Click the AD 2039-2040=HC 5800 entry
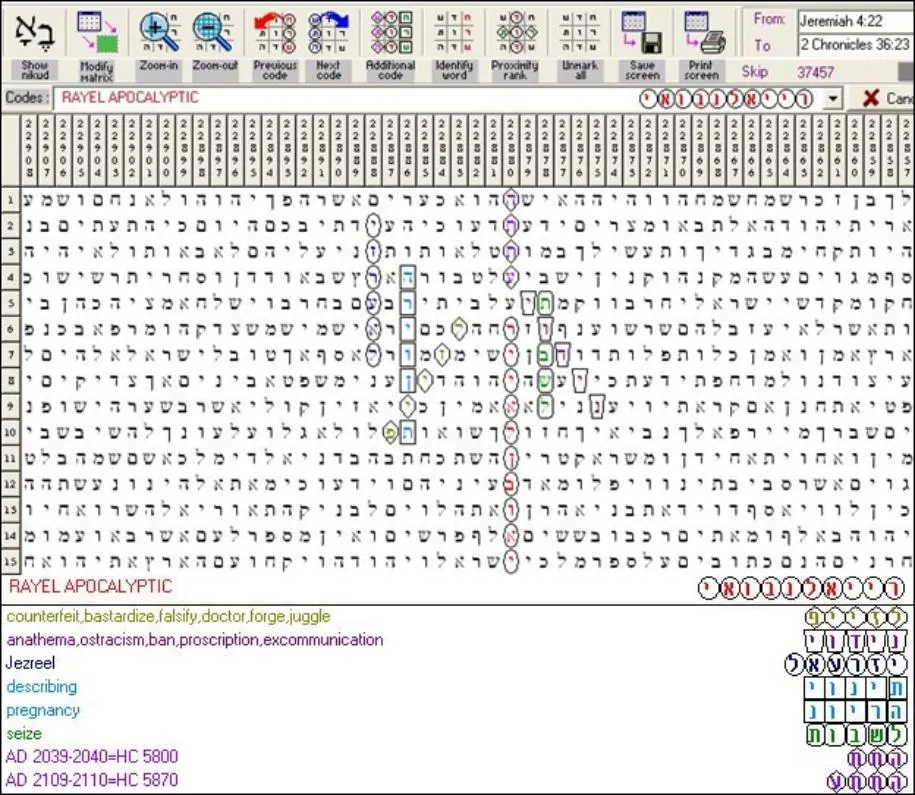Image resolution: width=915 pixels, height=795 pixels. coord(92,757)
